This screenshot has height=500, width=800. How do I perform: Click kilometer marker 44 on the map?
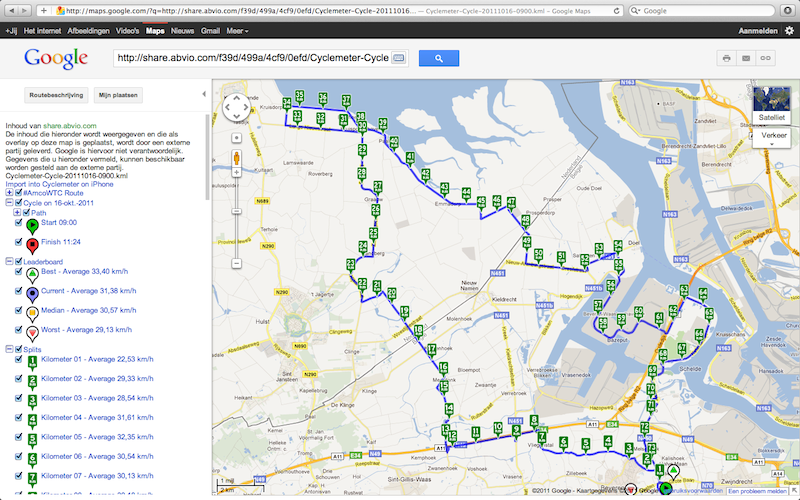pyautogui.click(x=466, y=194)
